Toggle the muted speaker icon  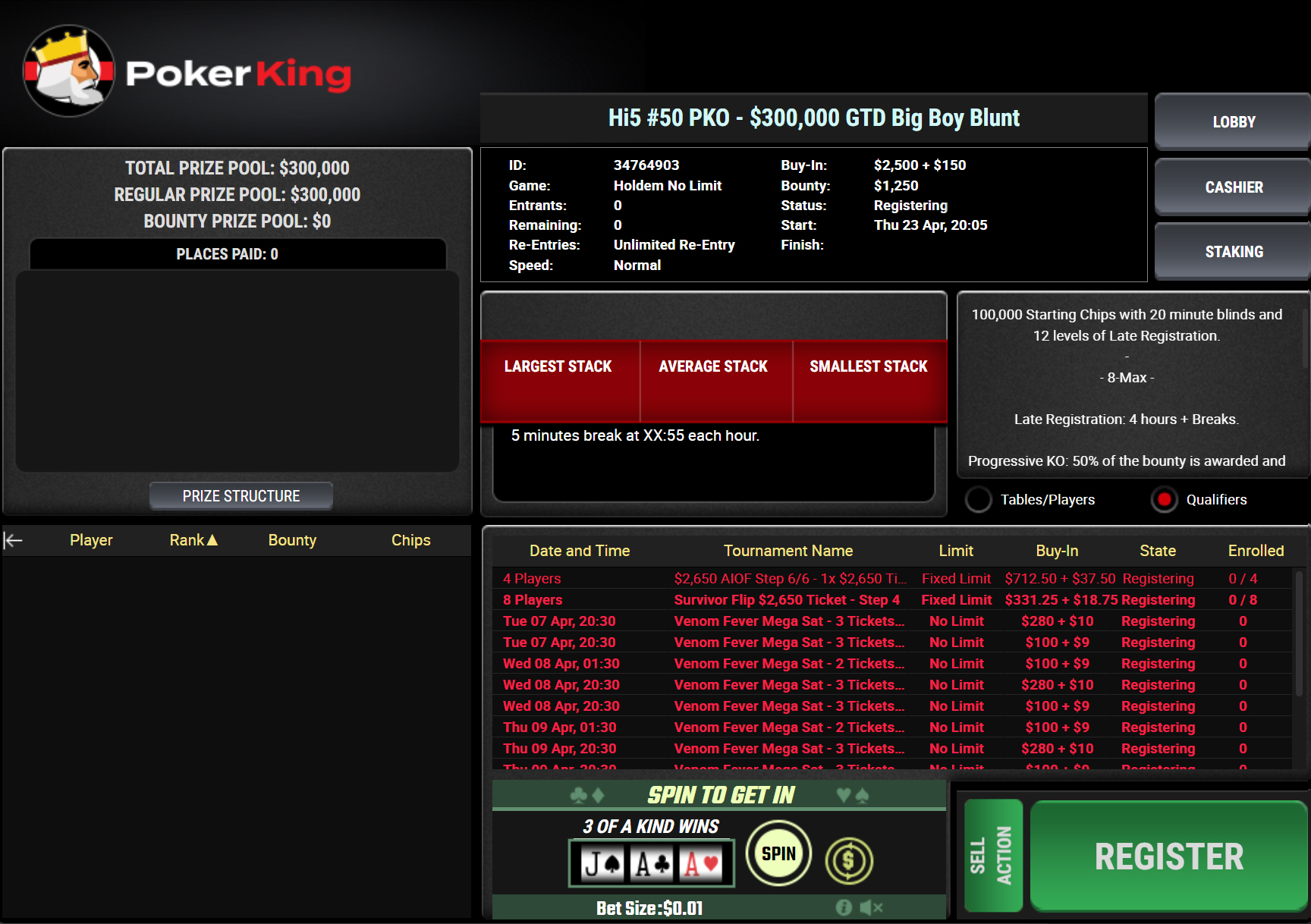click(x=871, y=907)
